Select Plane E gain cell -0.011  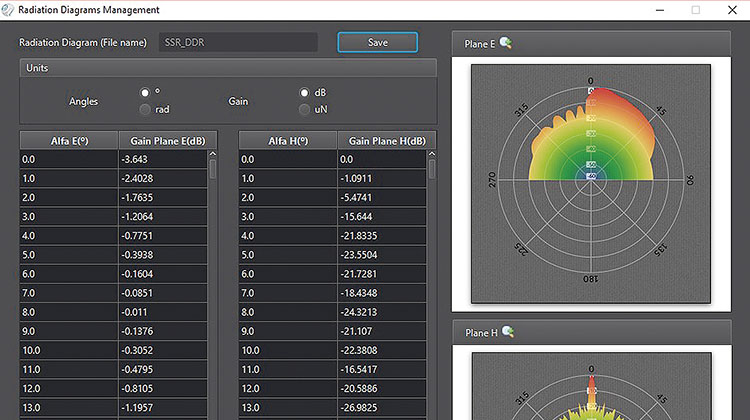163,312
